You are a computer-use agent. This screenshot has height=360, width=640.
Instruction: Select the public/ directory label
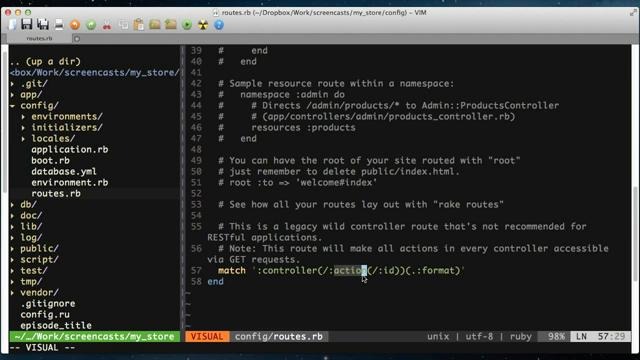click(39, 249)
